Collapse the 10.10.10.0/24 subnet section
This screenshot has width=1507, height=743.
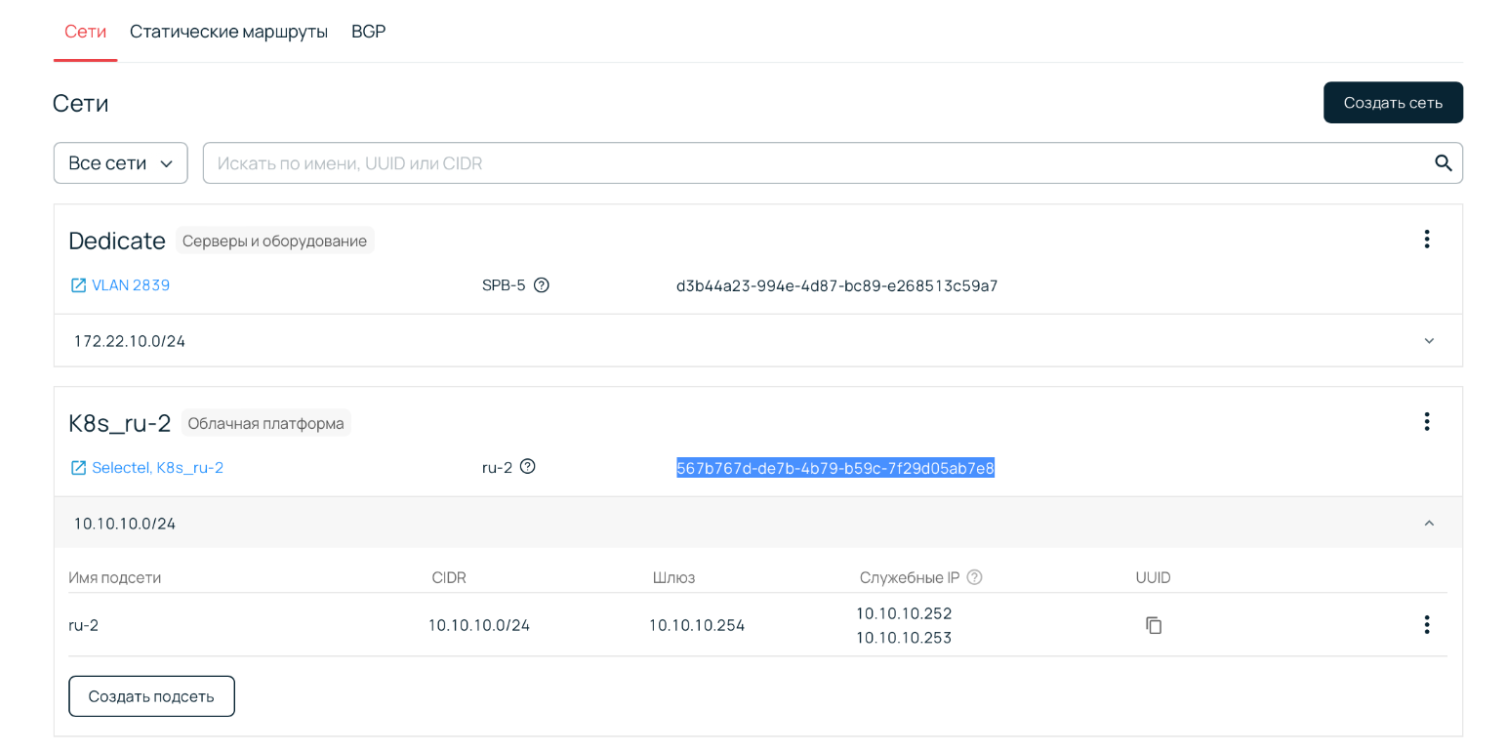1429,523
